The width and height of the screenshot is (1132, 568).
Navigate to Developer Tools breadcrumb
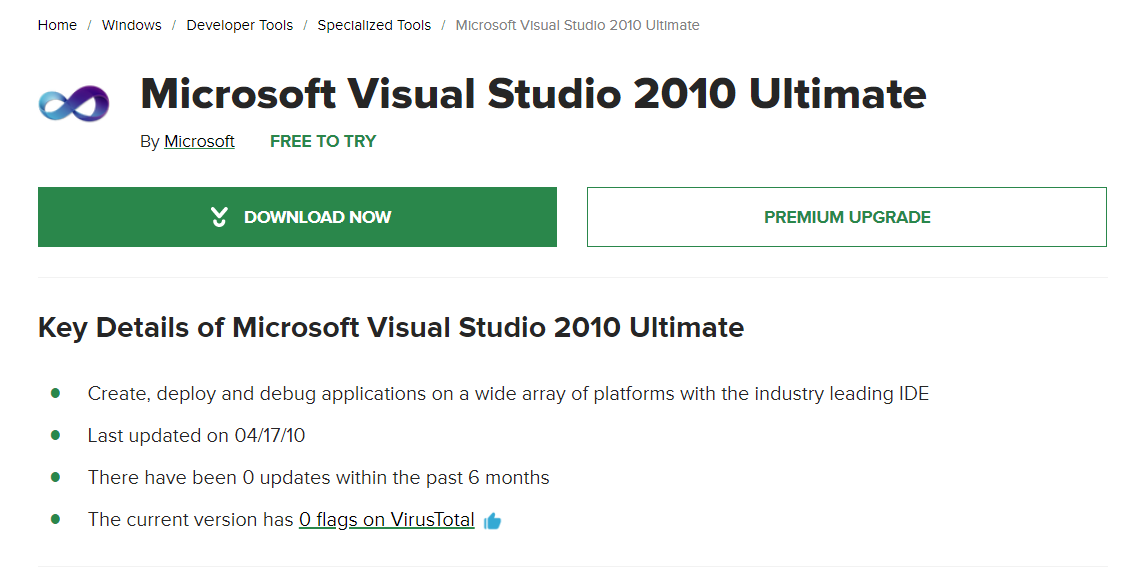tap(239, 25)
